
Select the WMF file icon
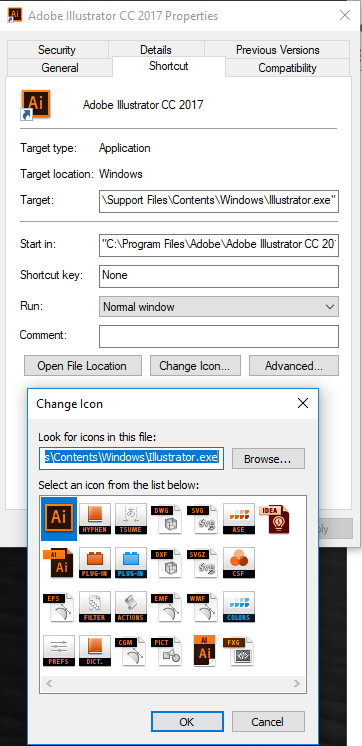point(203,607)
